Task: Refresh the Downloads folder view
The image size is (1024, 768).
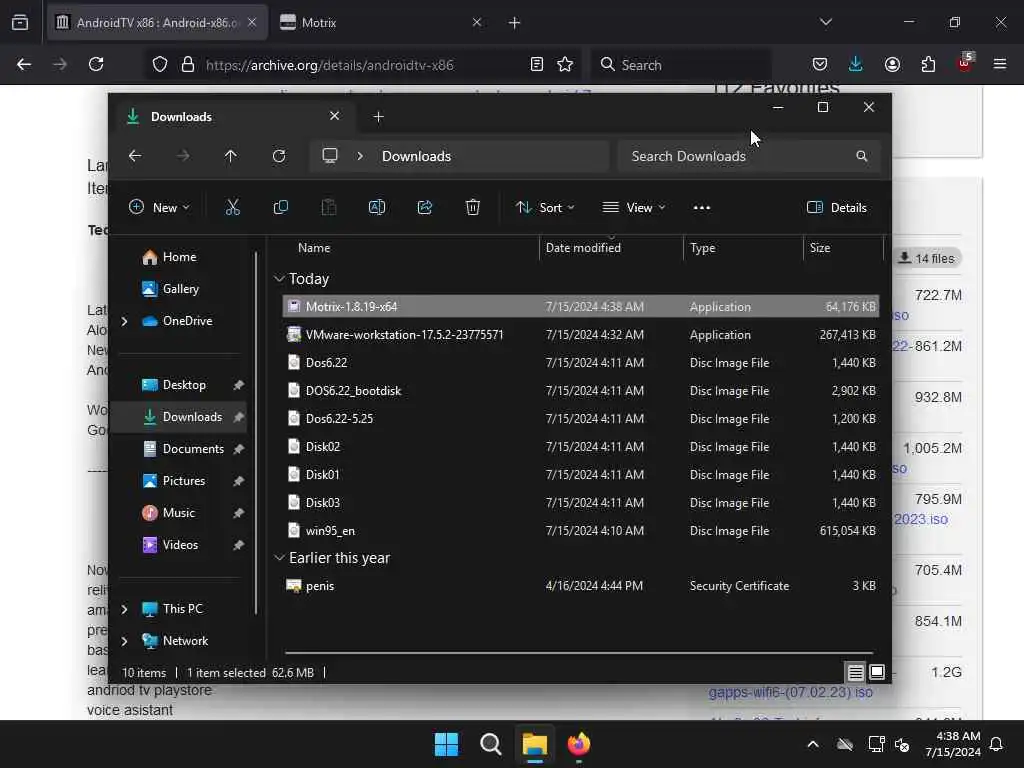Action: point(279,156)
